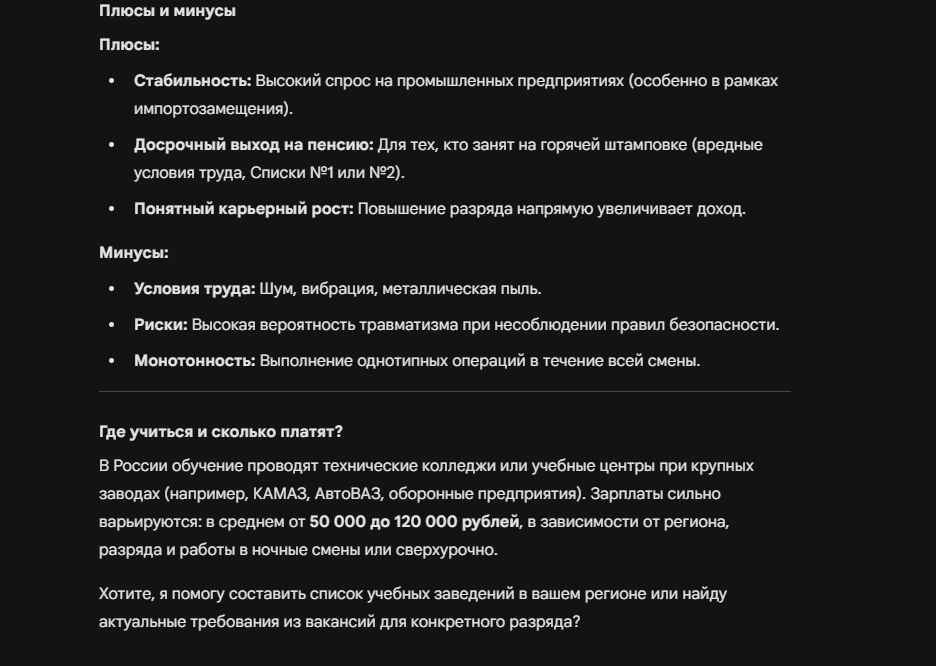This screenshot has width=936, height=666.
Task: Click the bold salary text '50 000 до 120 000 рублей'
Action: coord(414,522)
